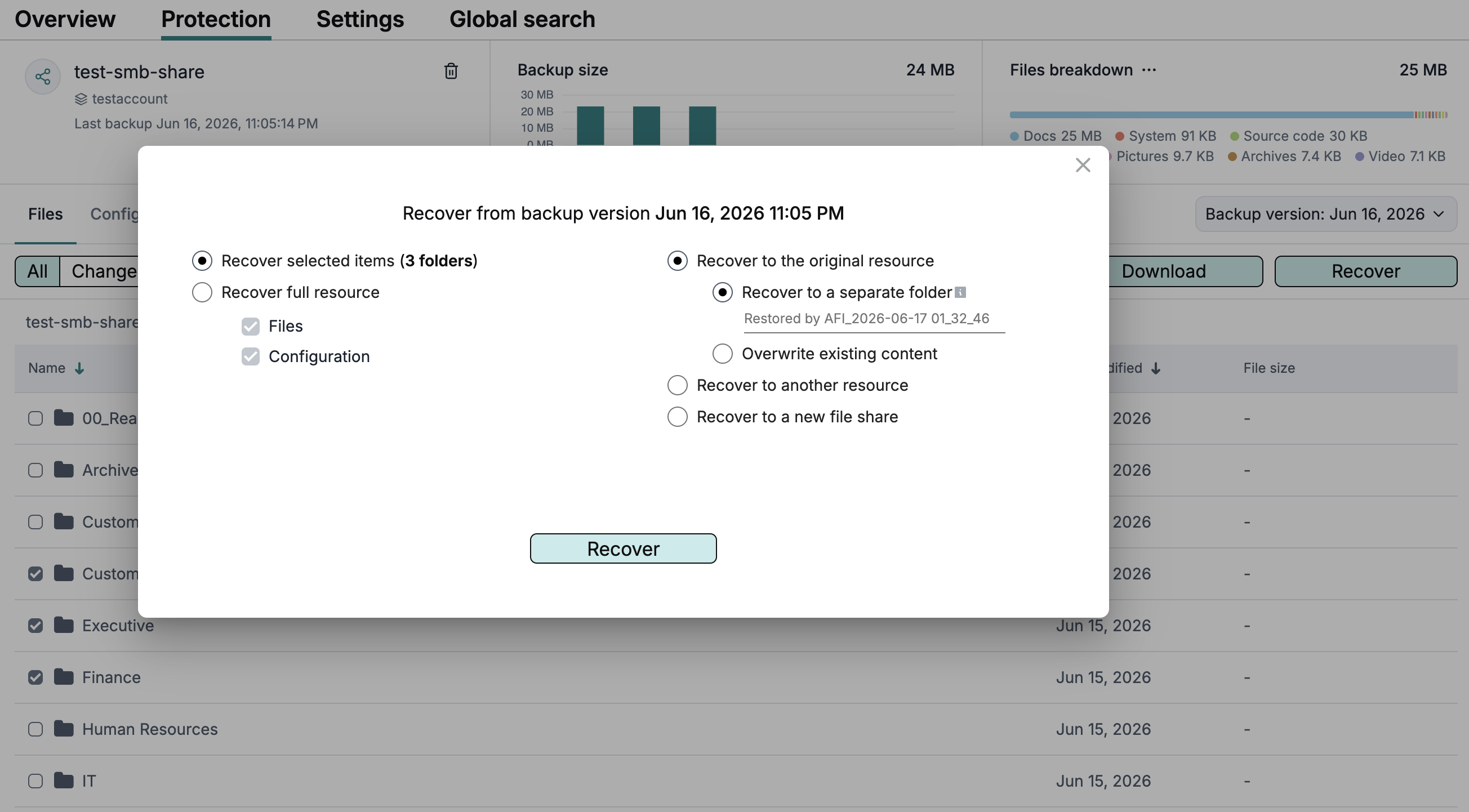
Task: Click the trash icon next to test-smb-share
Action: [451, 71]
